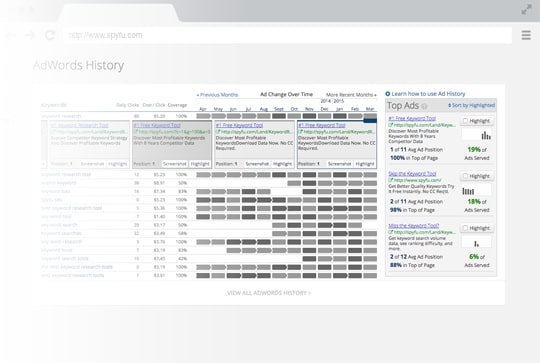Click the Top Ads info icon
The width and height of the screenshot is (540, 363).
(x=424, y=106)
